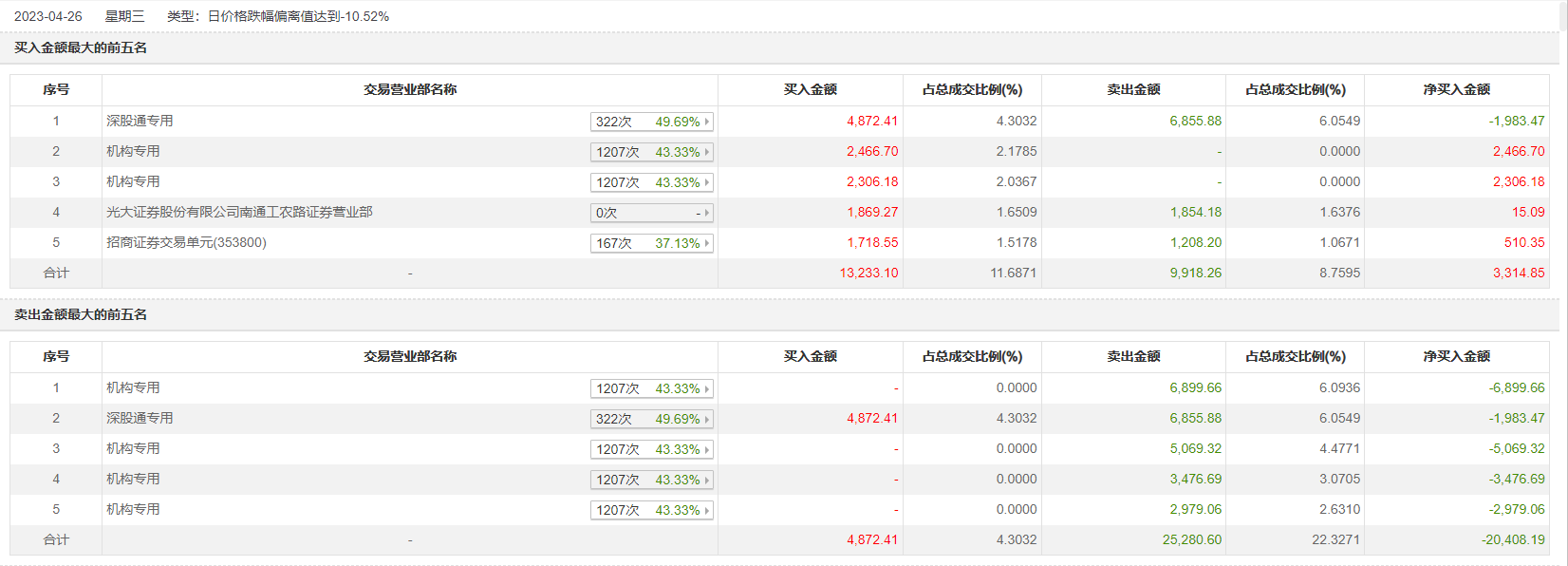The height and width of the screenshot is (566, 1568).
Task: Click arrow icon in sell-table row 1 机构专用
Action: [707, 388]
